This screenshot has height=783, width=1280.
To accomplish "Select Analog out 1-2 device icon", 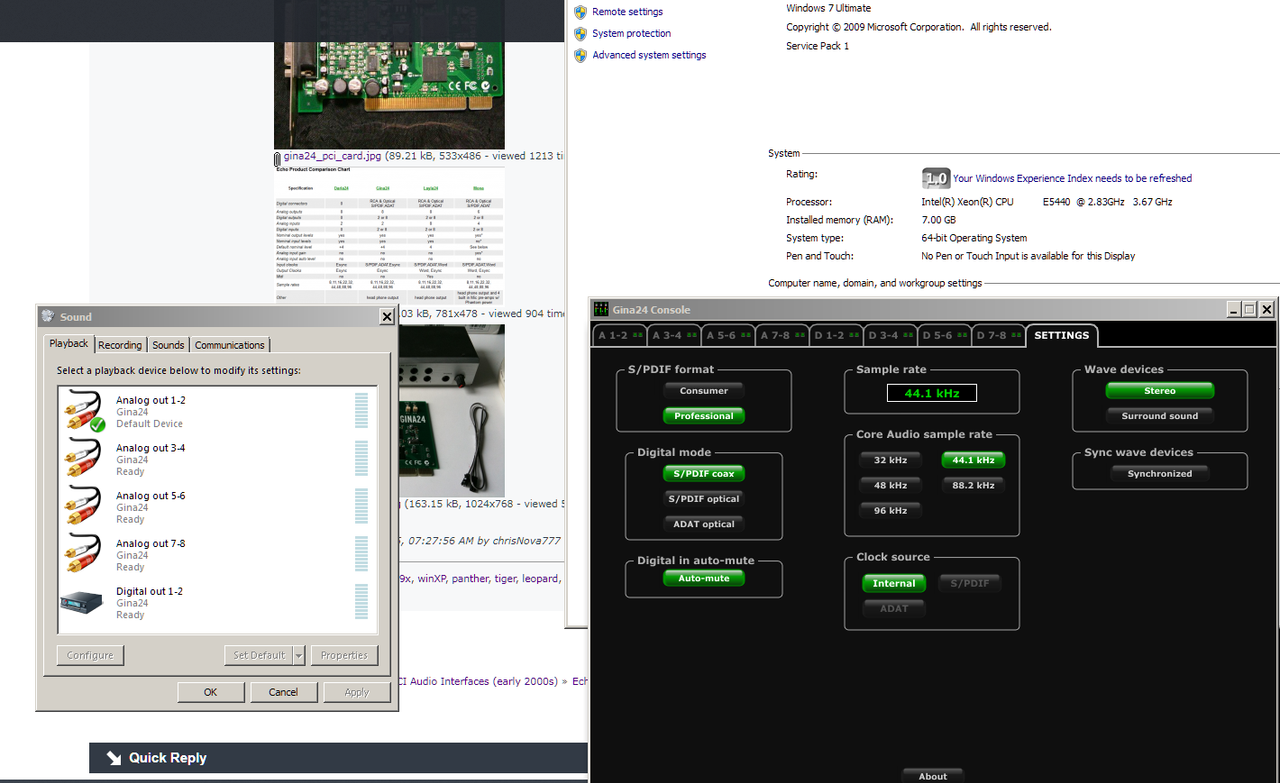I will pyautogui.click(x=84, y=411).
